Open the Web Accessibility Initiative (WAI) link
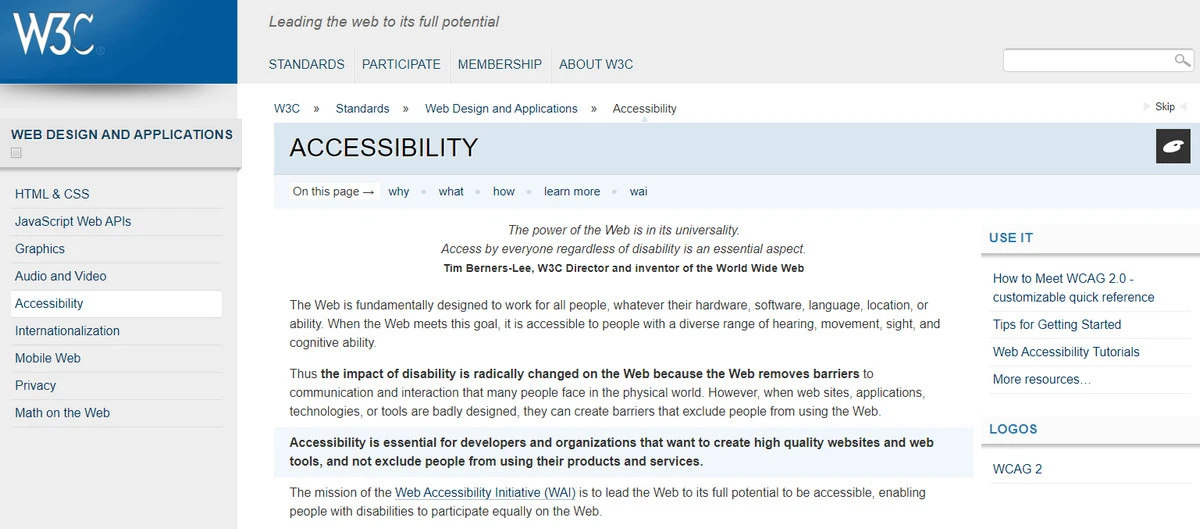This screenshot has width=1200, height=529. click(485, 492)
